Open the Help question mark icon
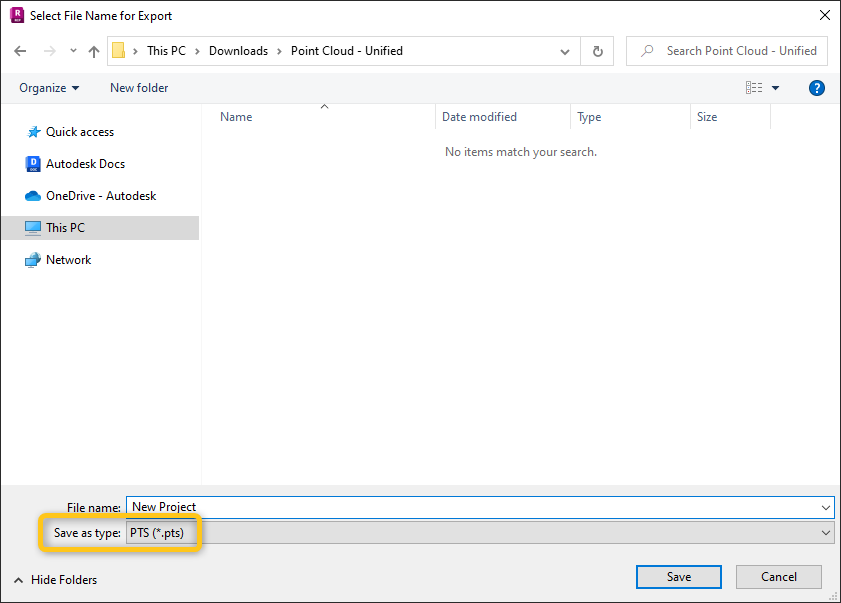This screenshot has width=841, height=603. [817, 88]
